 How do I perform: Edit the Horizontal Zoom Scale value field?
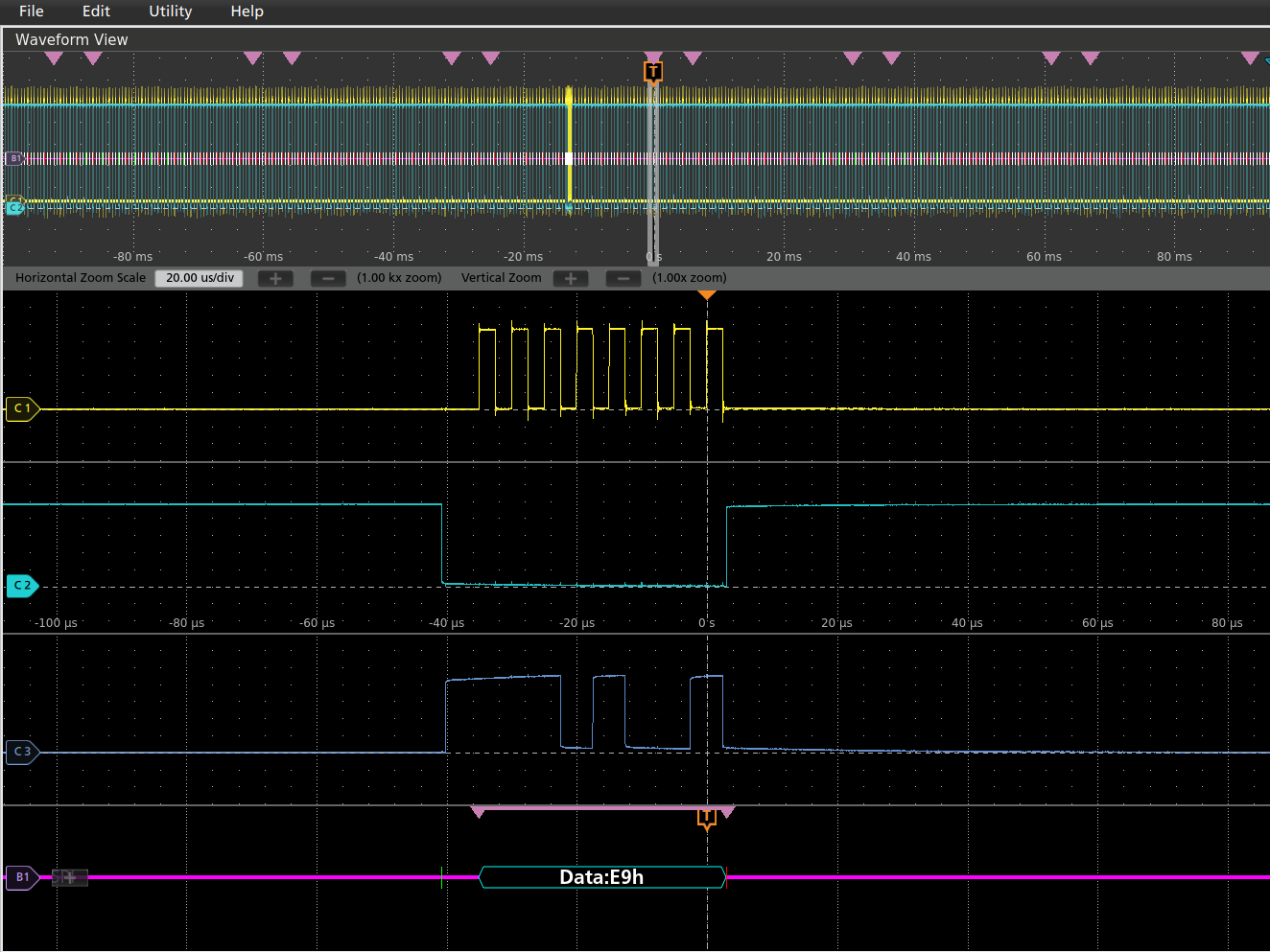(200, 278)
